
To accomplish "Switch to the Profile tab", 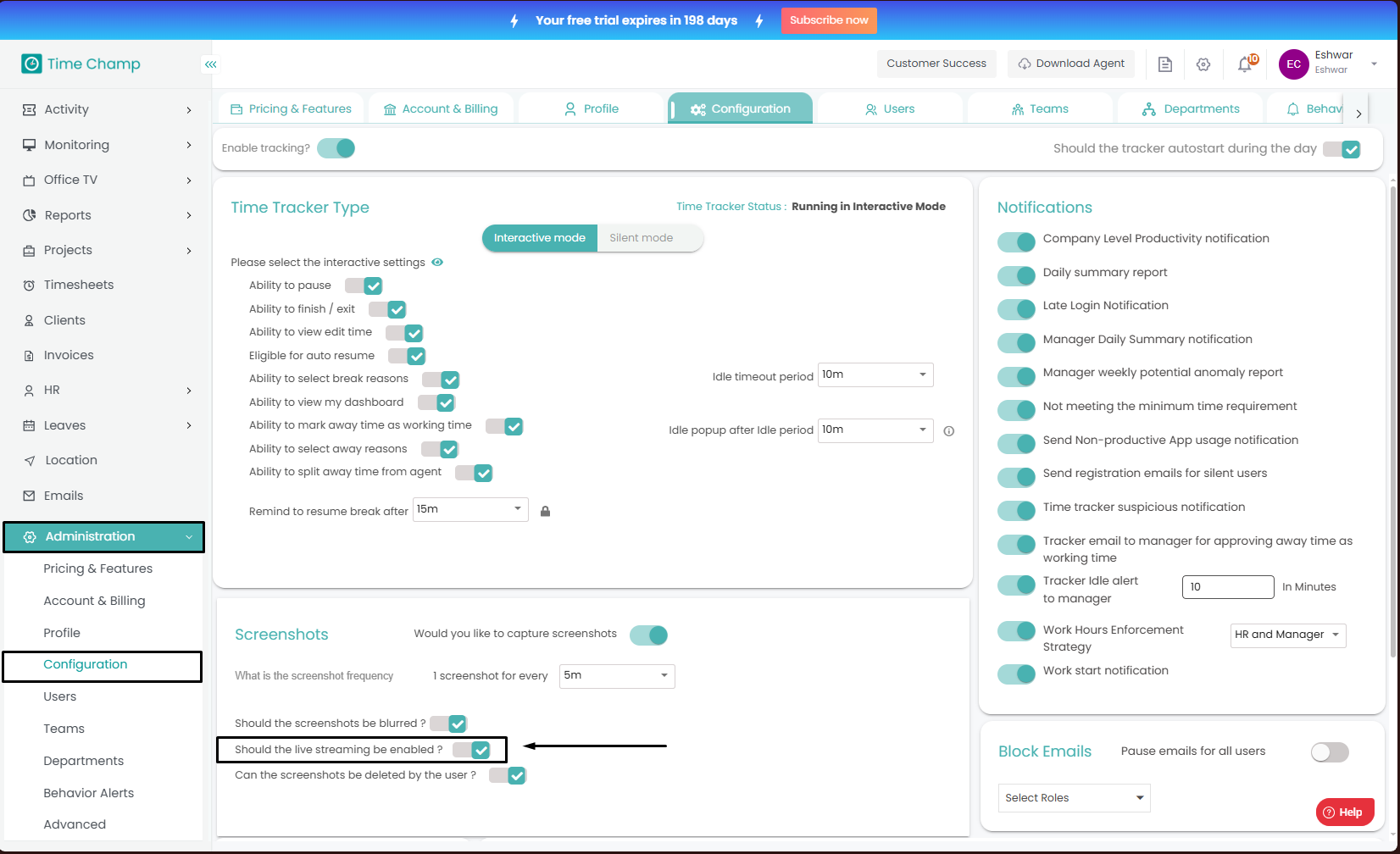I will click(x=592, y=108).
